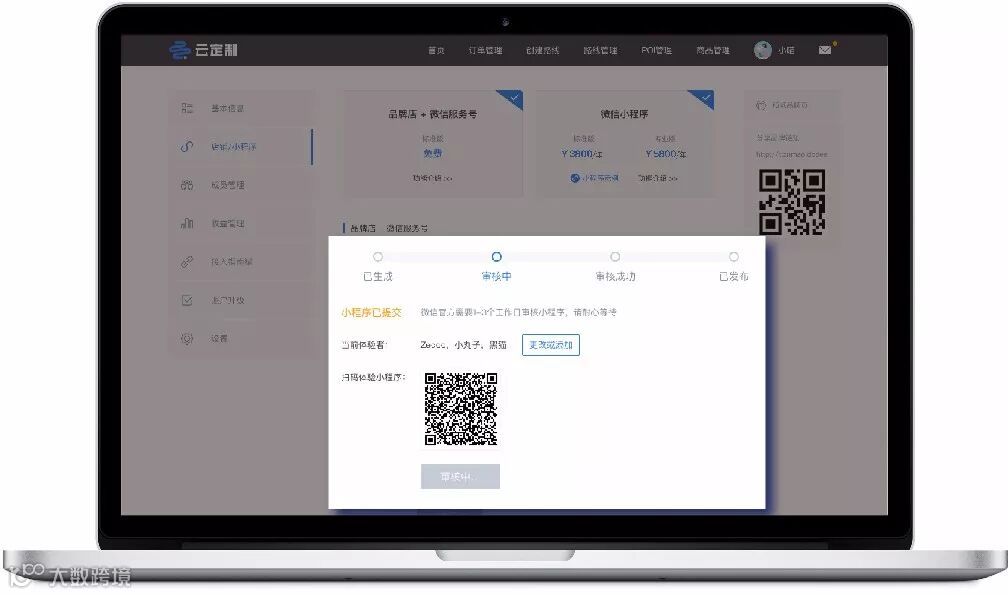The height and width of the screenshot is (595, 1008).
Task: Click checkmark badge on 品牌店 + 微信服务号 card
Action: pos(513,98)
